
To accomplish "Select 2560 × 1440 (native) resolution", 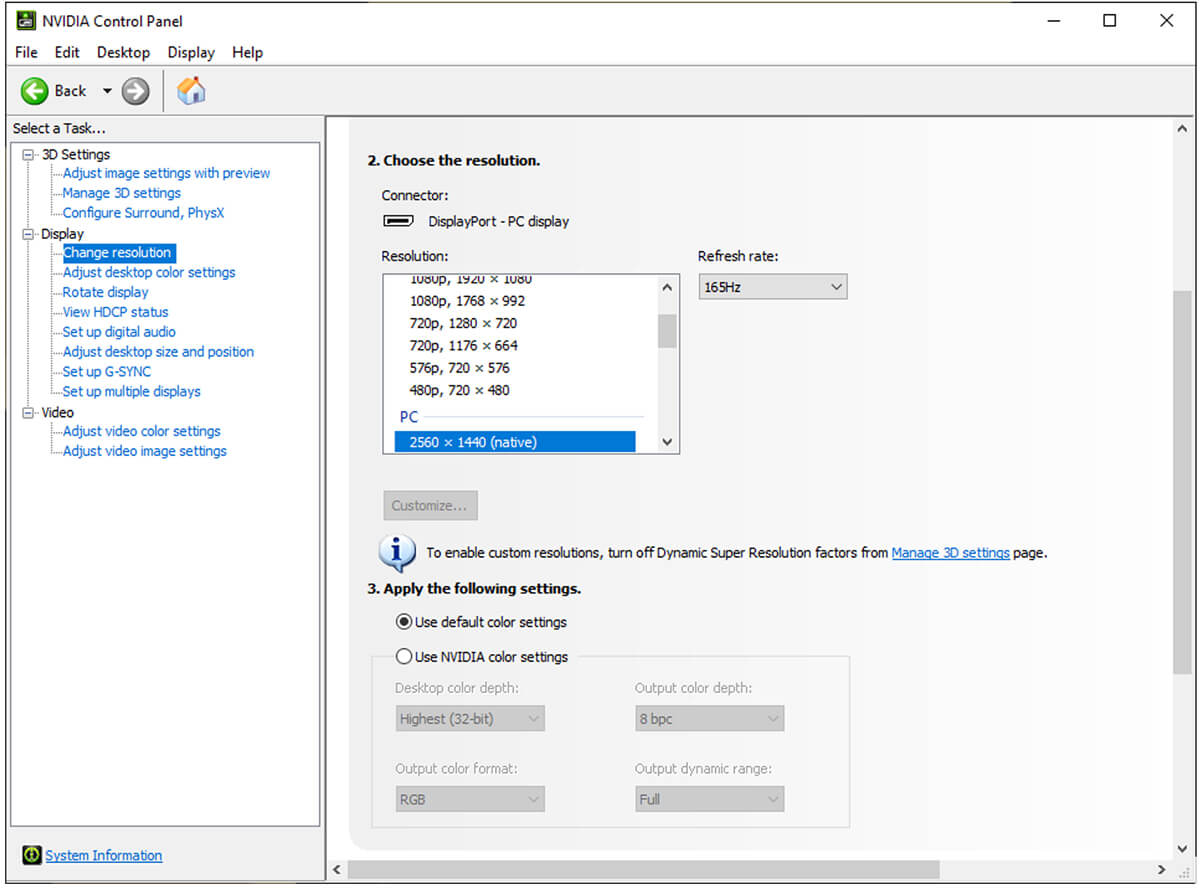I will 515,442.
